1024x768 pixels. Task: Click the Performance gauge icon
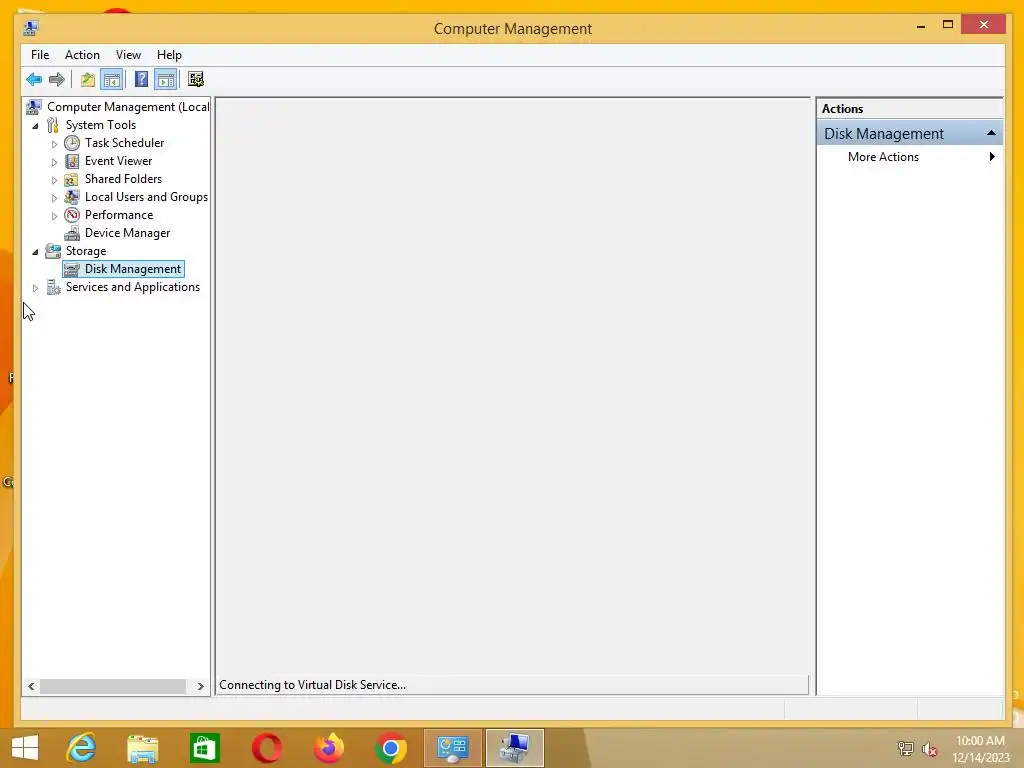(72, 215)
